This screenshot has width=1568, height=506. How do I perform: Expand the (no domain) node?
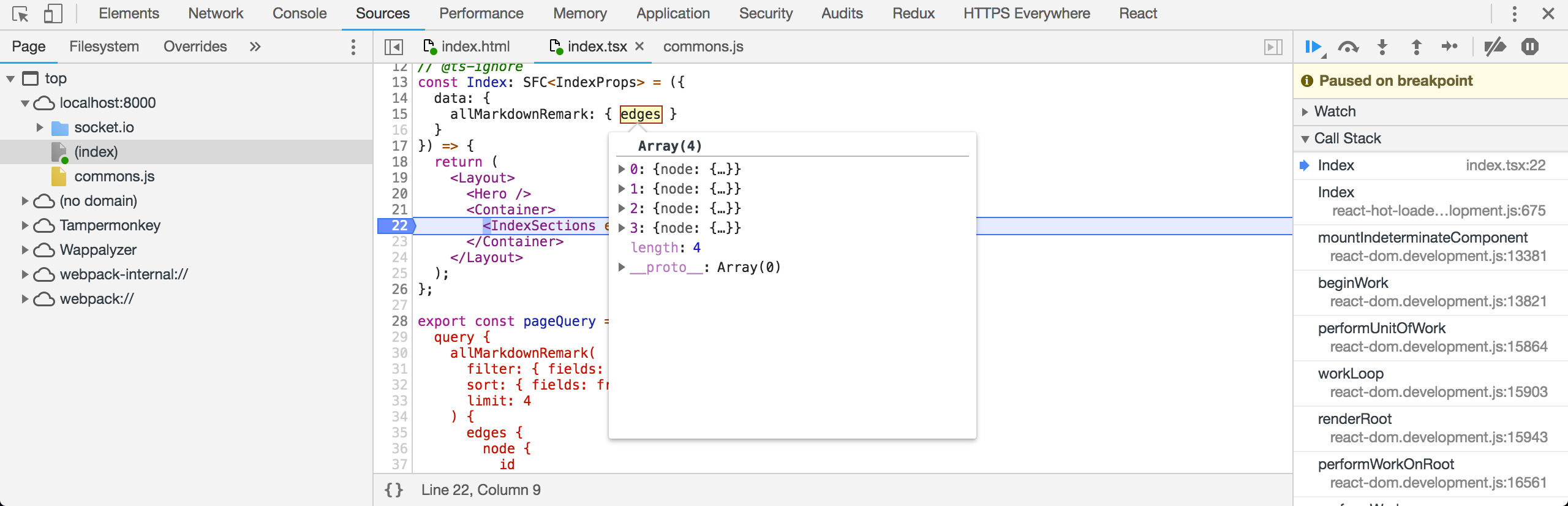click(x=25, y=201)
